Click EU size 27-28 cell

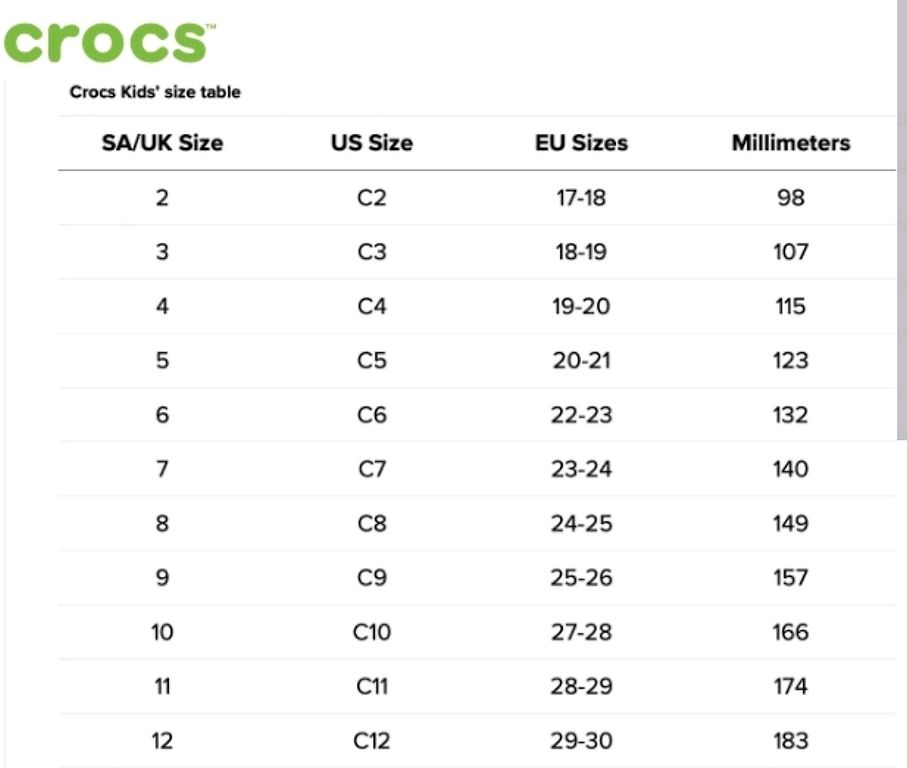(x=581, y=632)
